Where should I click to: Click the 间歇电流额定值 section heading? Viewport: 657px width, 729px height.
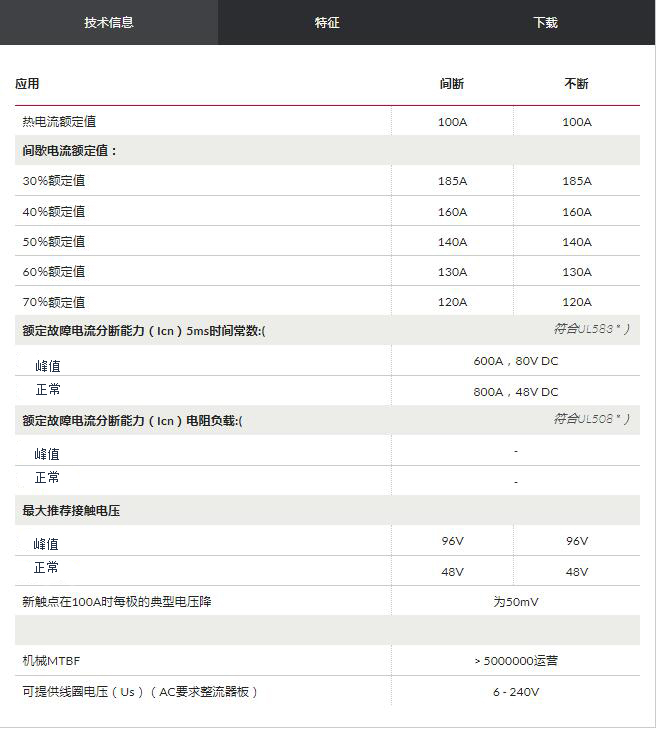pos(70,151)
